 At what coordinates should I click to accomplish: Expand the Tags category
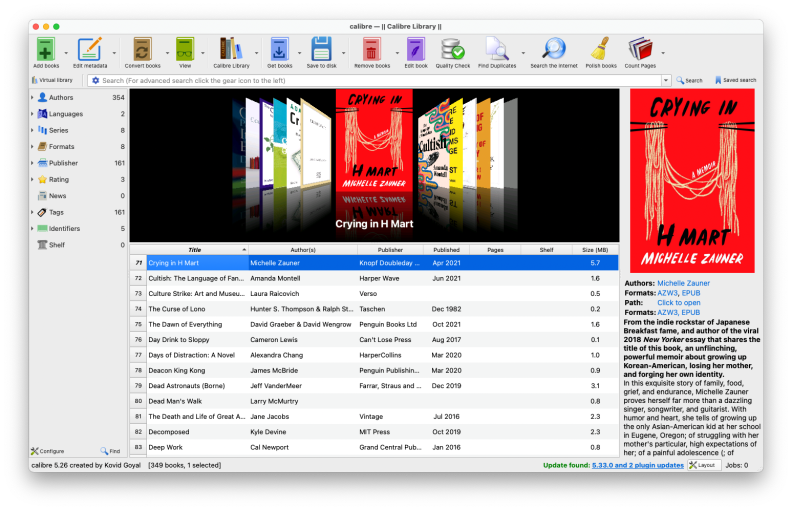coord(32,212)
